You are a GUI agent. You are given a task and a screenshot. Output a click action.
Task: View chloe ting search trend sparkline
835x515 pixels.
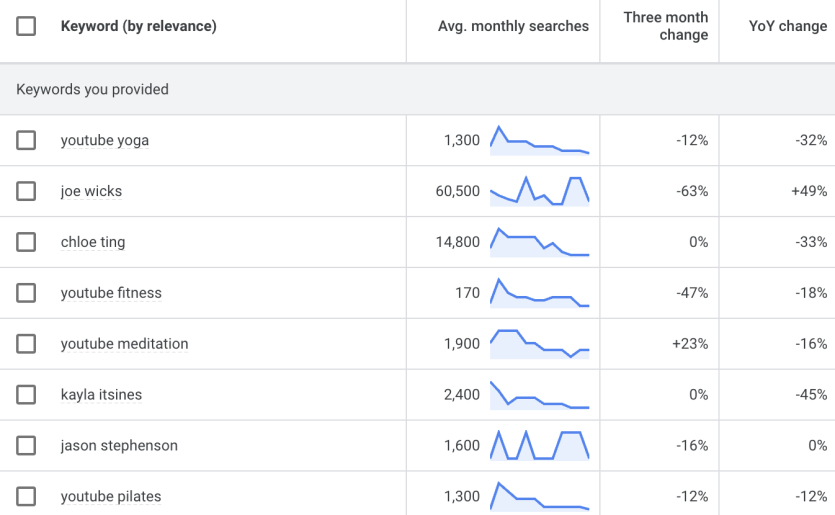539,242
